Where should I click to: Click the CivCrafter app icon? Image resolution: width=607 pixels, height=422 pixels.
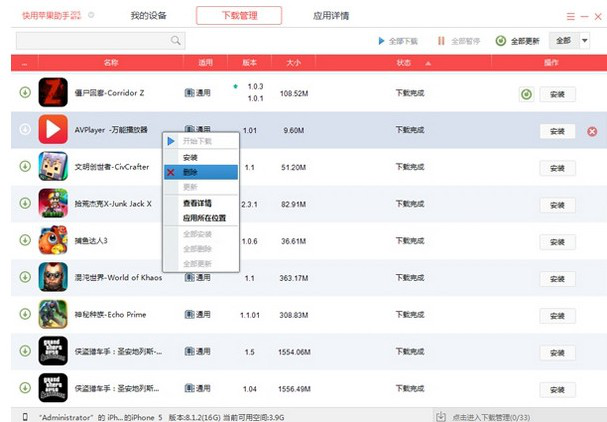53,166
